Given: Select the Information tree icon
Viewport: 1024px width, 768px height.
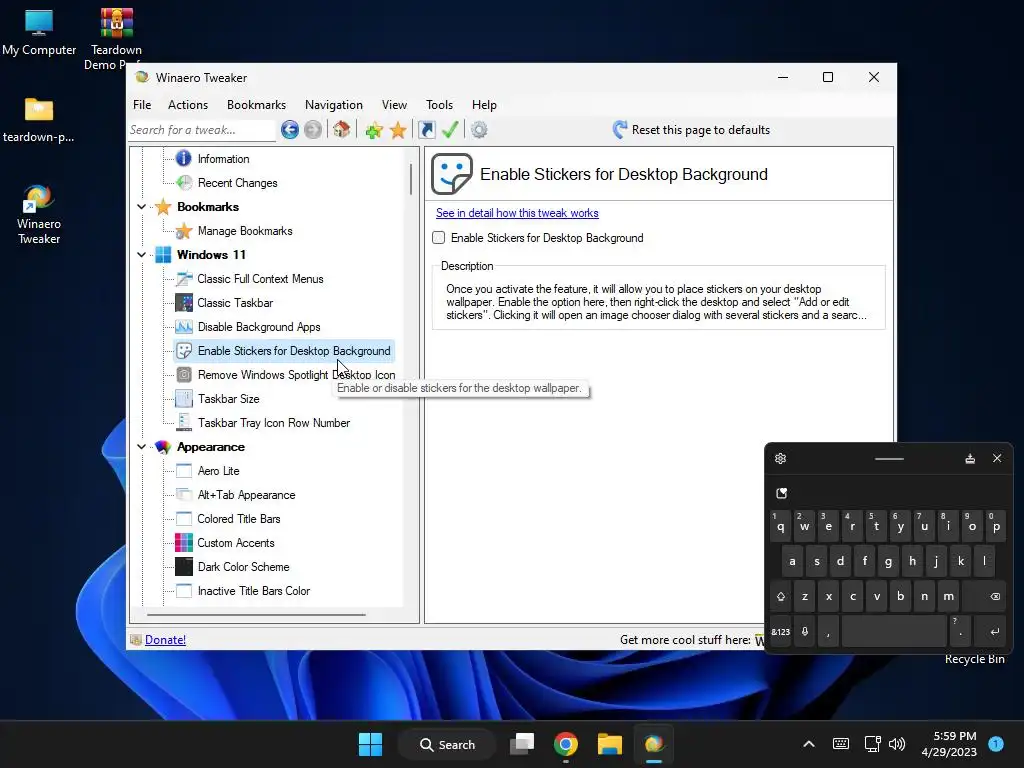Looking at the screenshot, I should click(184, 159).
